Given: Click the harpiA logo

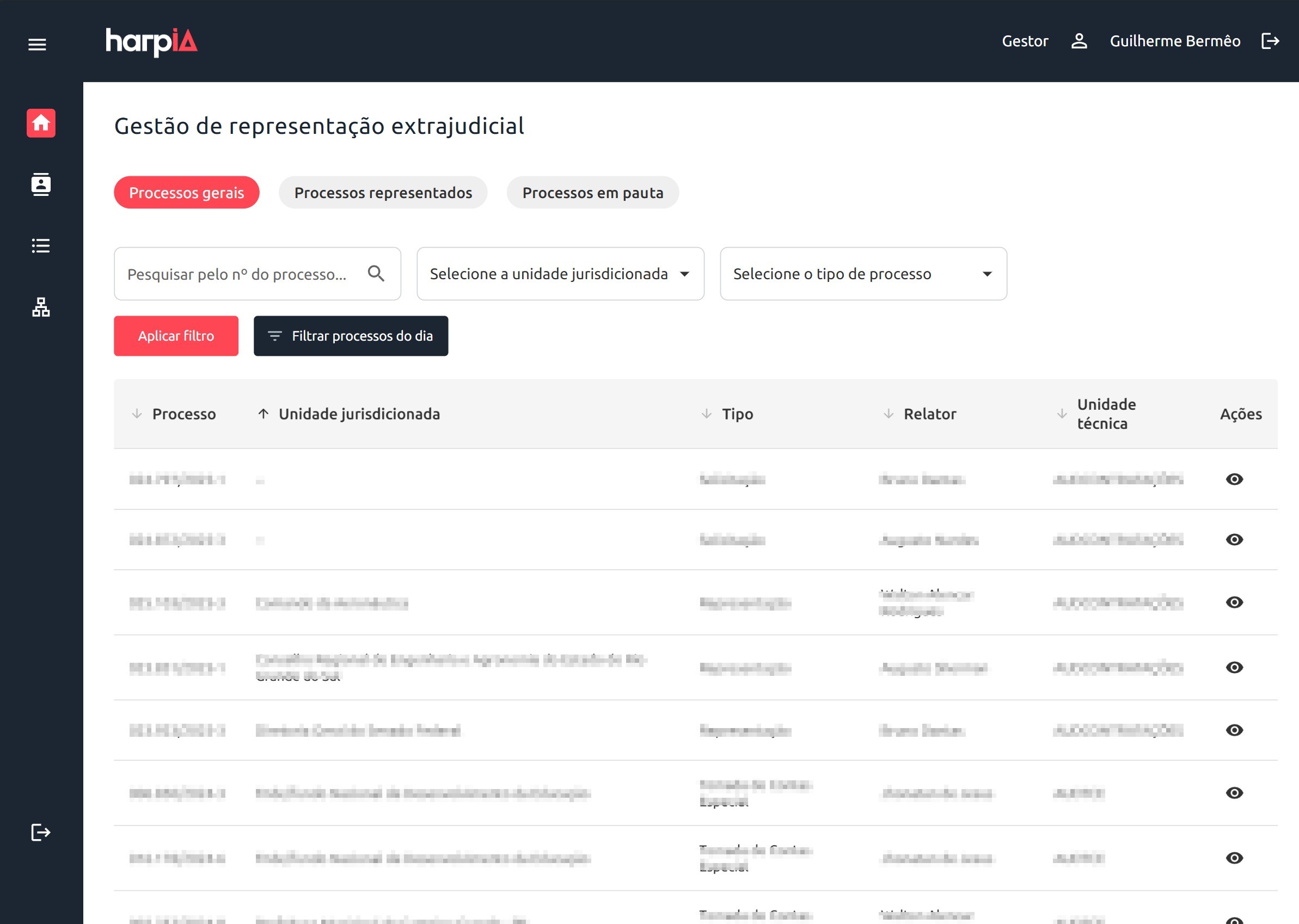Looking at the screenshot, I should [151, 41].
